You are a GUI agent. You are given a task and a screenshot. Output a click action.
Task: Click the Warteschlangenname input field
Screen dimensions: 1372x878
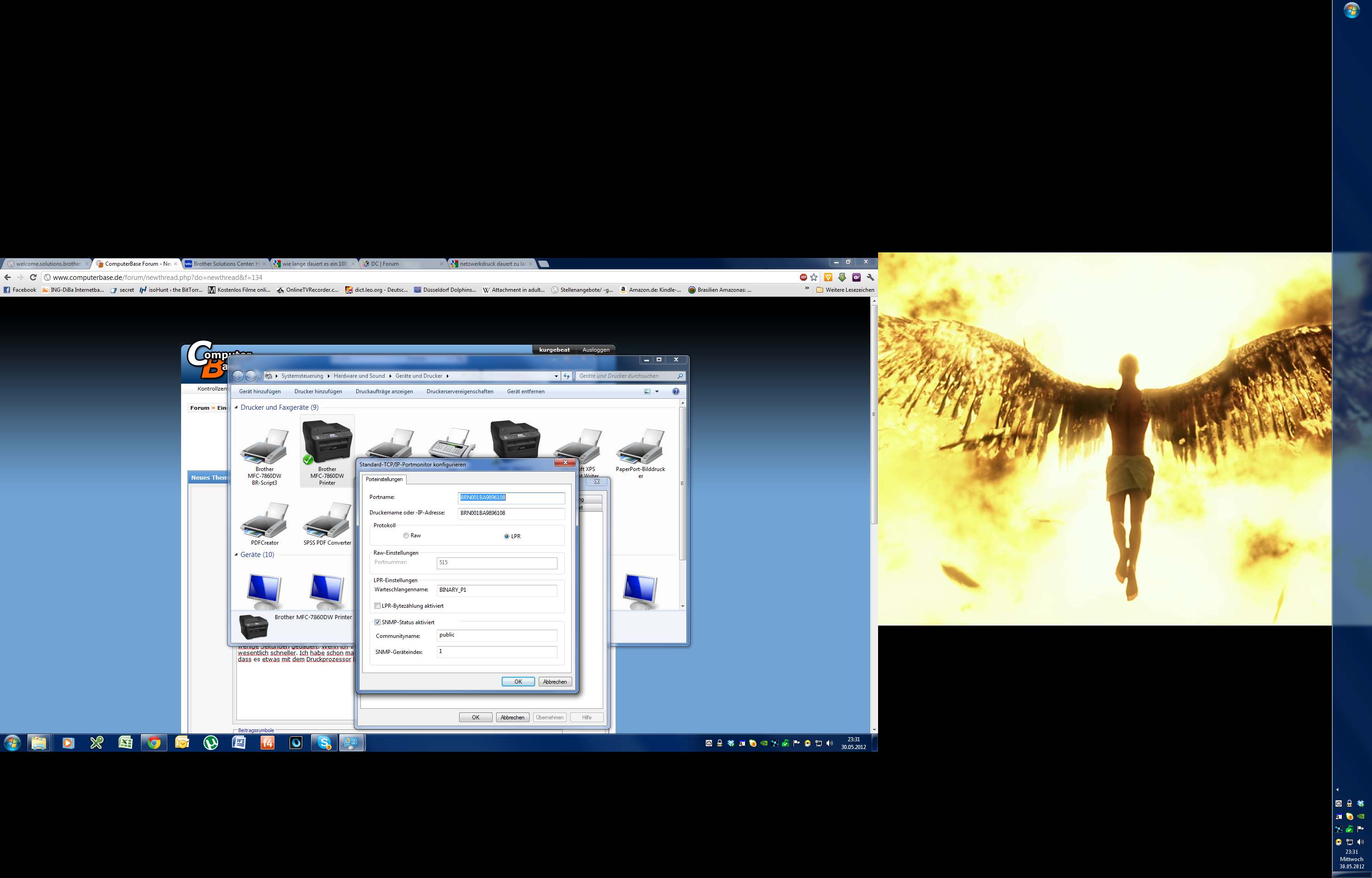pos(497,590)
